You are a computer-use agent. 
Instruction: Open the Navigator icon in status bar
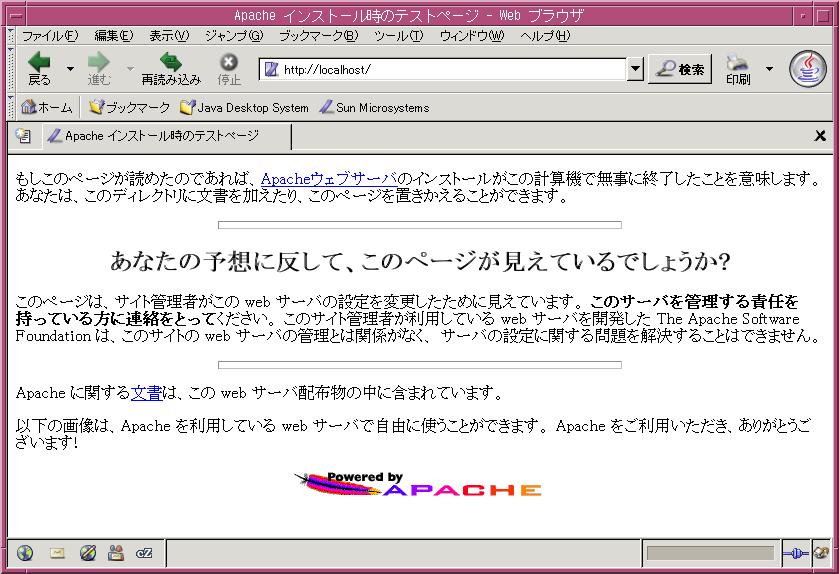coord(25,553)
